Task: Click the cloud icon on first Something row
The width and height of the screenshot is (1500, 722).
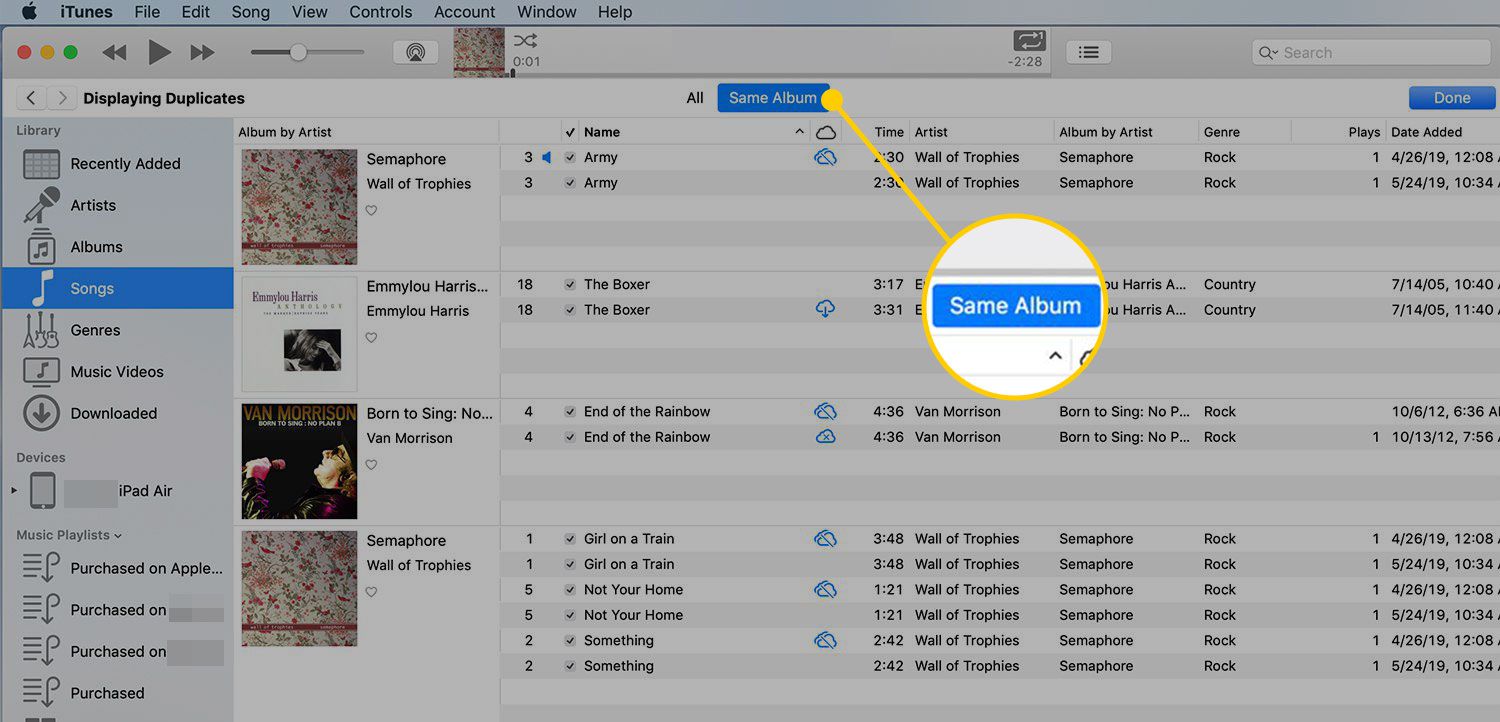Action: click(x=825, y=640)
